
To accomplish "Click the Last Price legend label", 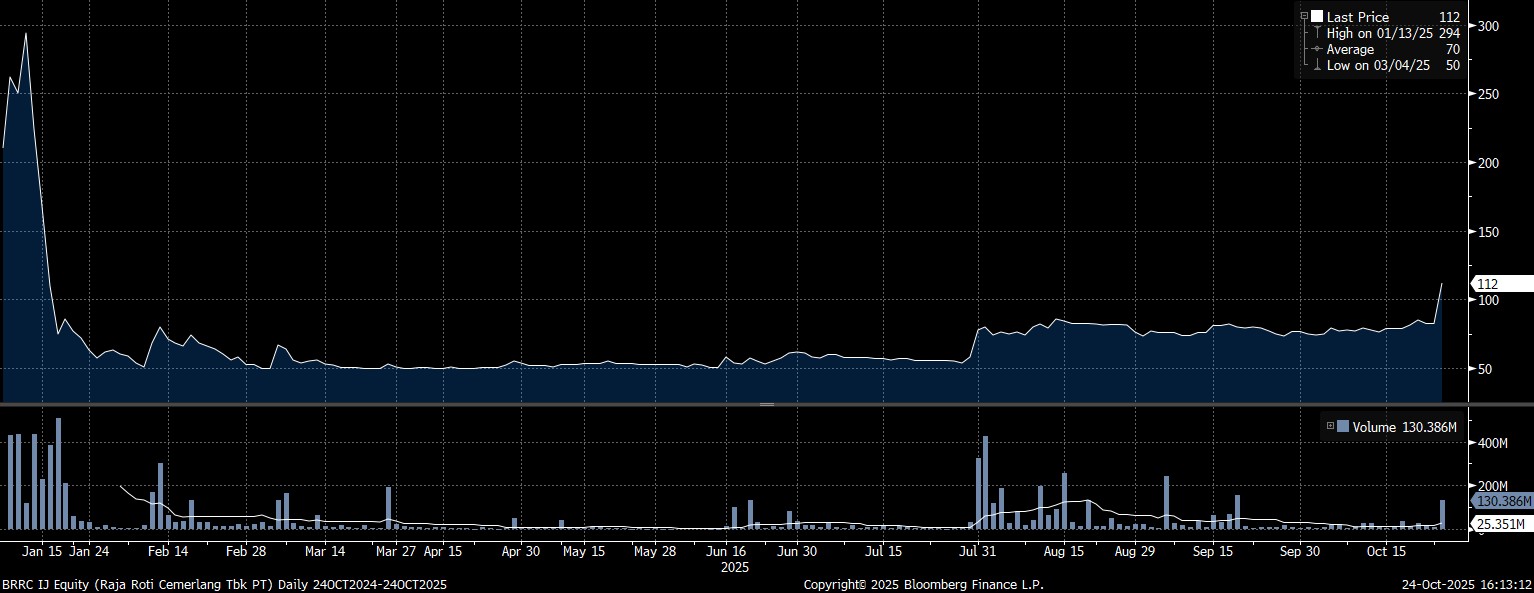I will click(1359, 17).
